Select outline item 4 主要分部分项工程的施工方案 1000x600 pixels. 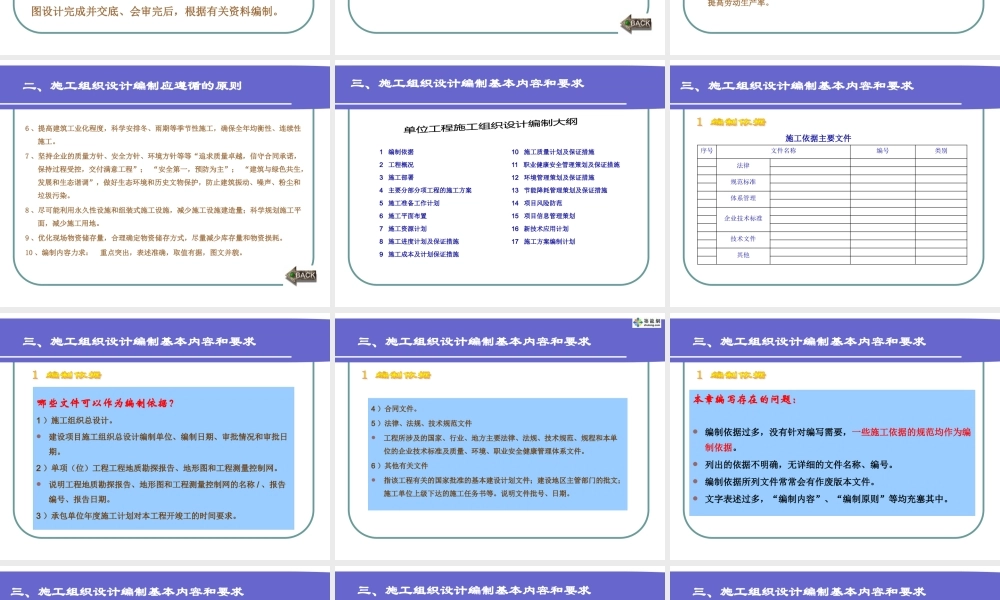(425, 190)
